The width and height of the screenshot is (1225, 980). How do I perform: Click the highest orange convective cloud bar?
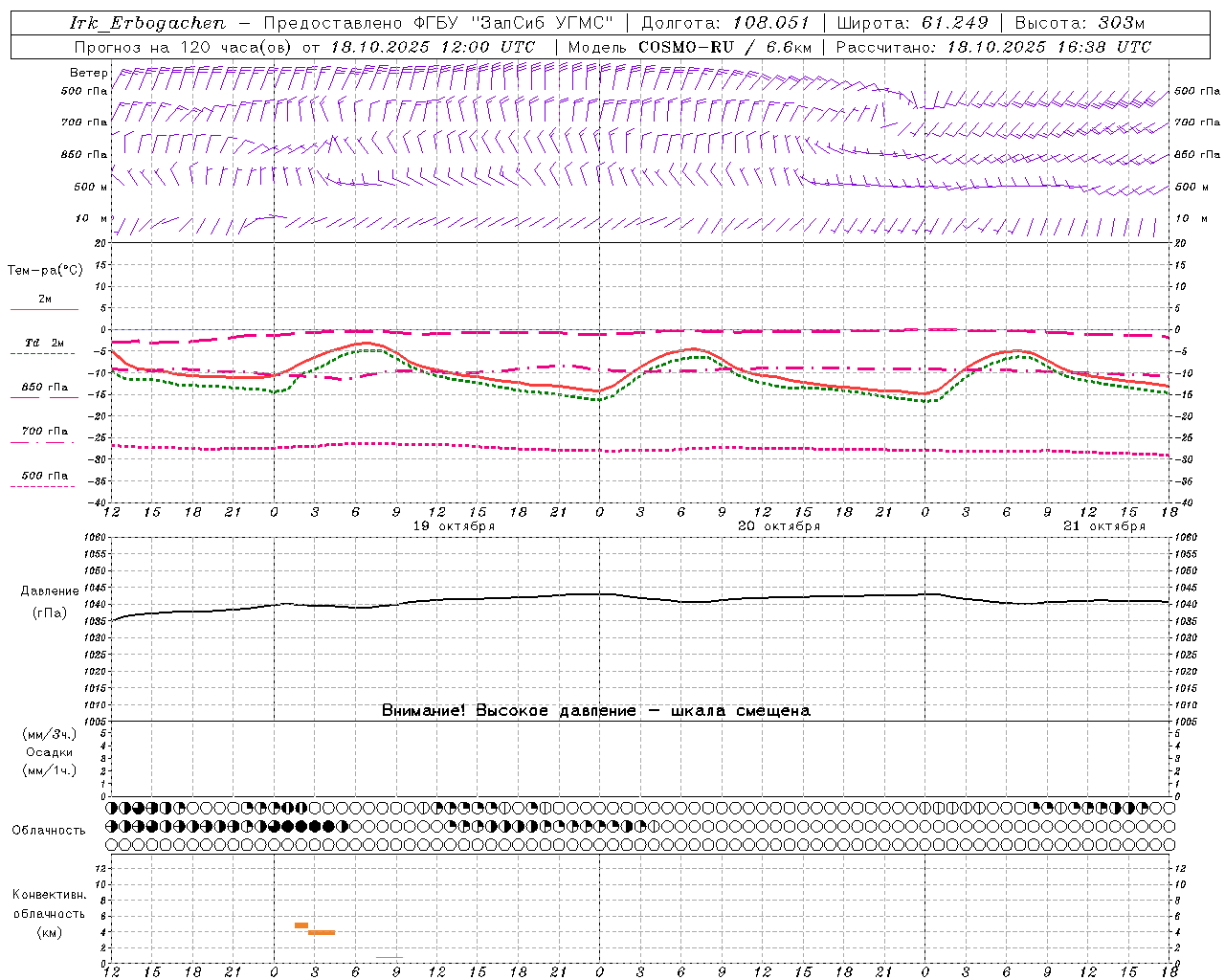[301, 925]
